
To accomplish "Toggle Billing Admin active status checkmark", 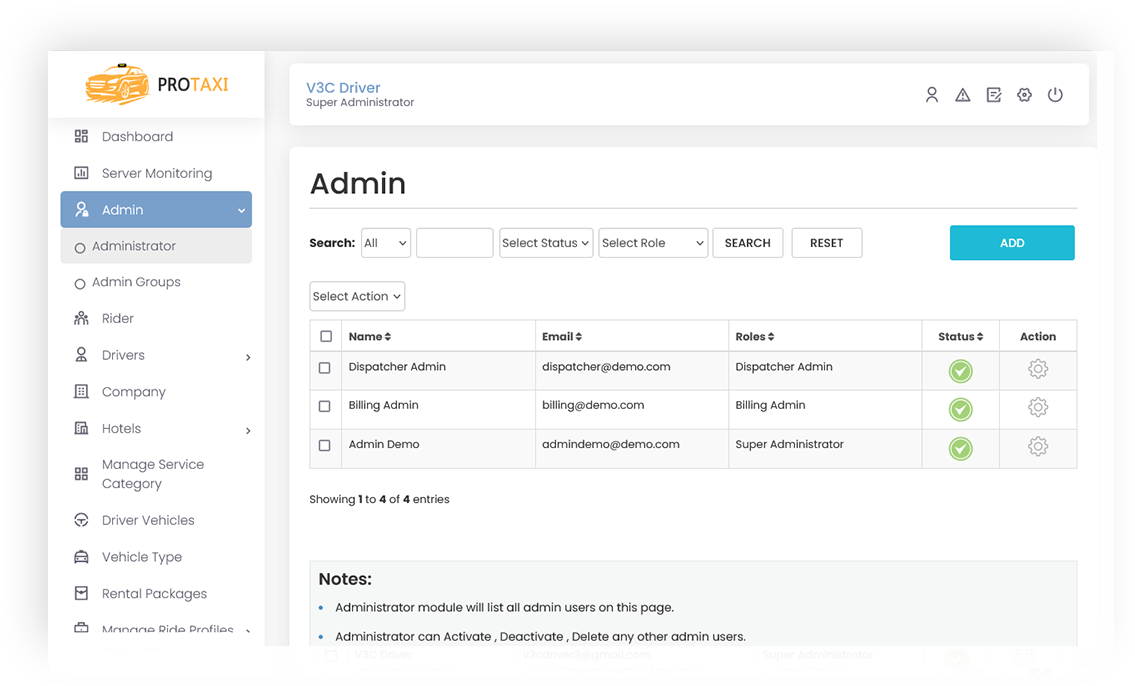I will [x=961, y=409].
